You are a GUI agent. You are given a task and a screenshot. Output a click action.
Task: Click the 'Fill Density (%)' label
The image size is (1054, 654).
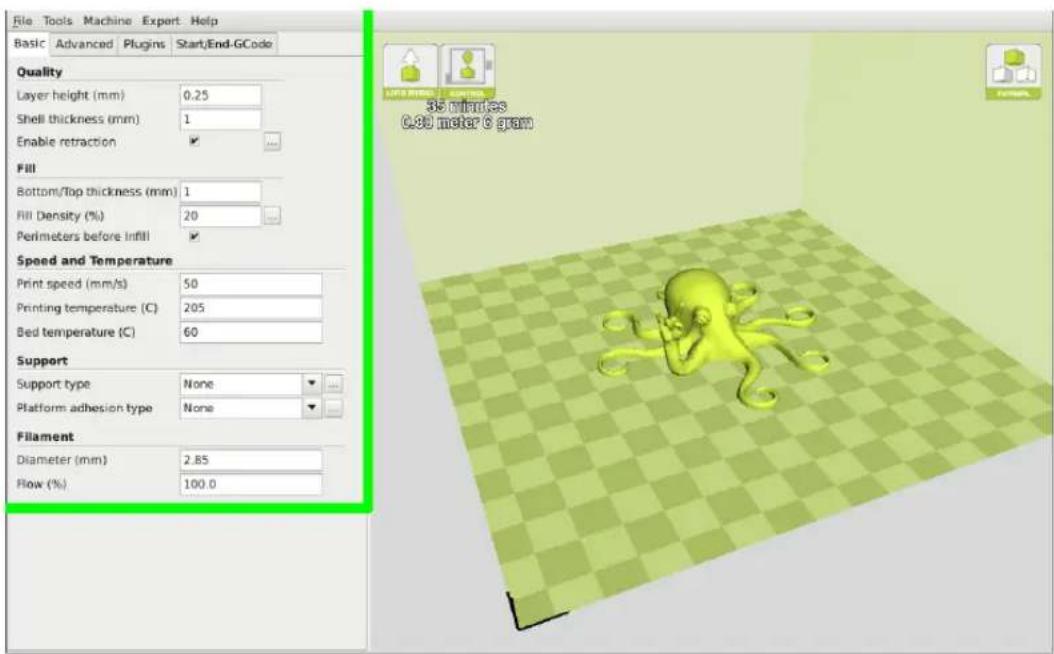(x=60, y=216)
